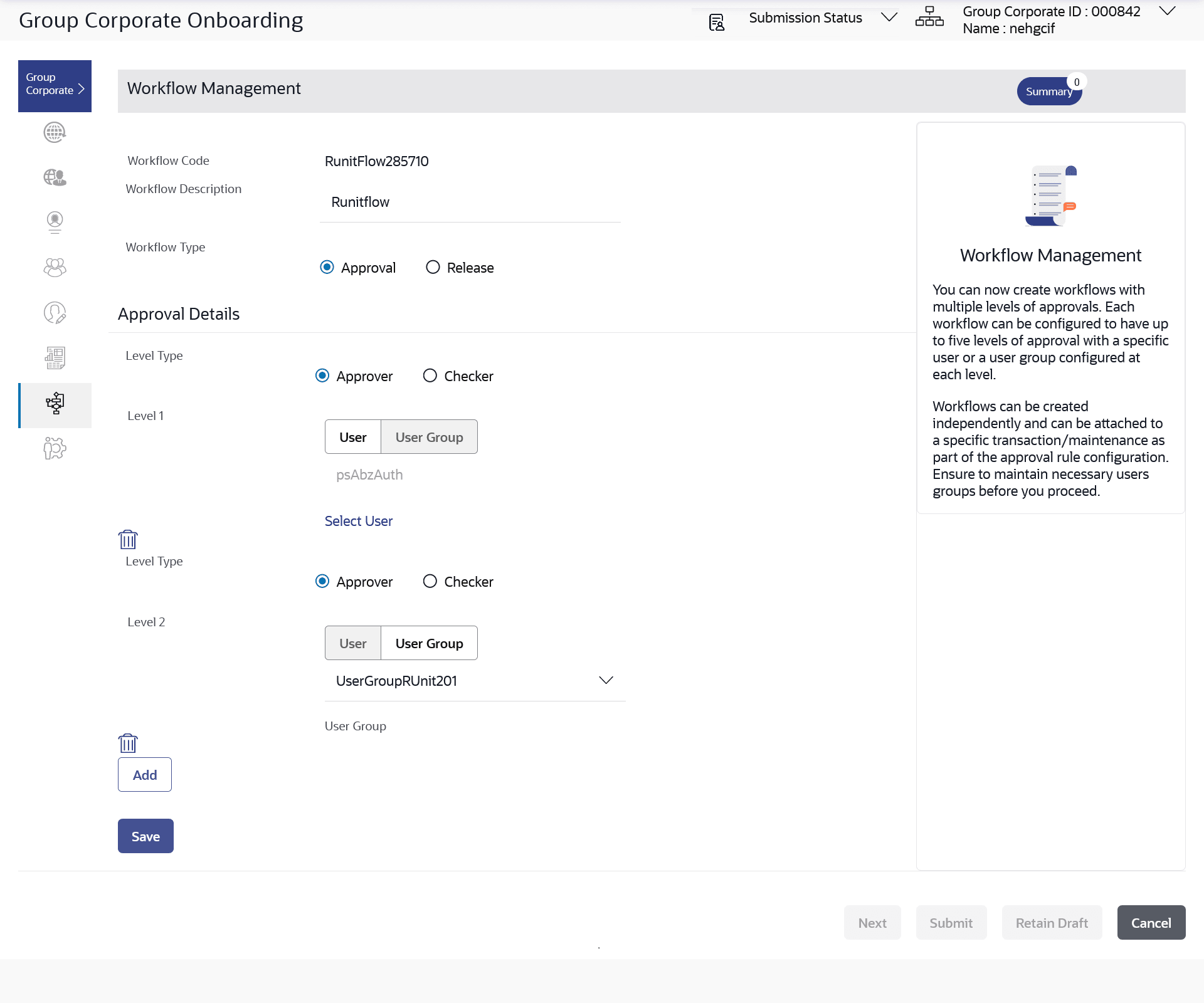
Task: Switch Level 1 to User Group tab
Action: [x=429, y=437]
